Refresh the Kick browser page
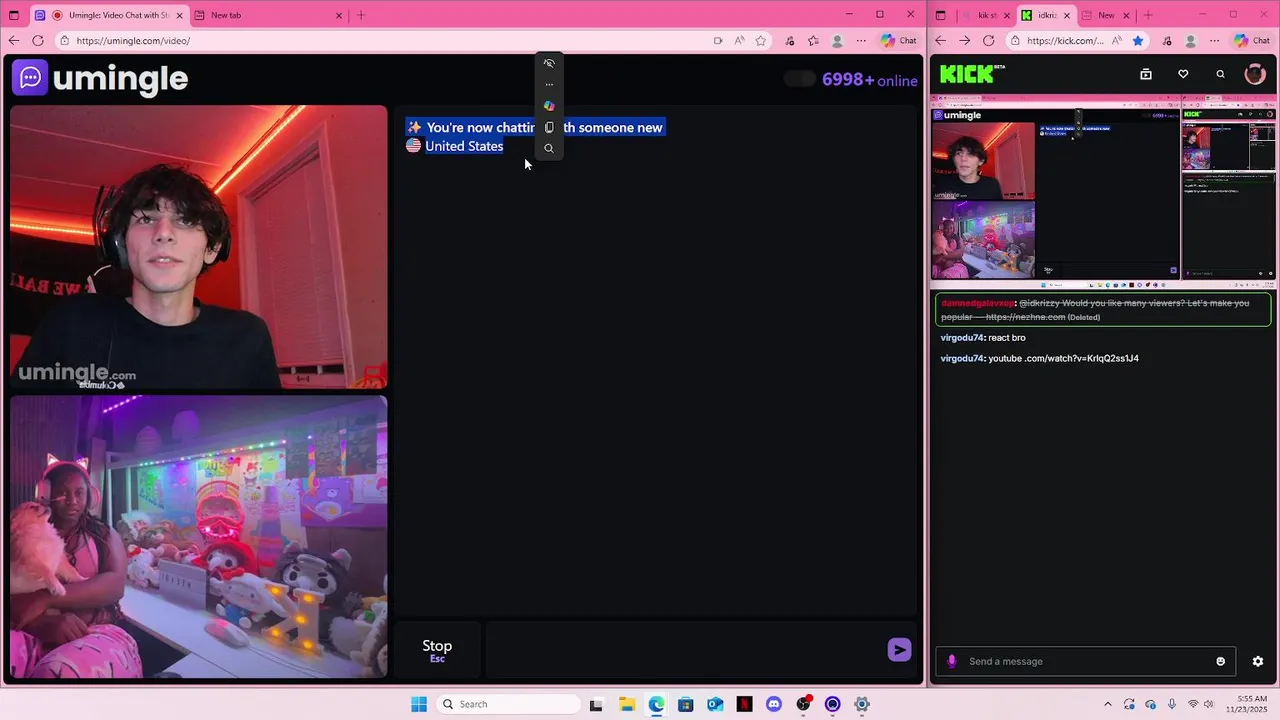The image size is (1280, 720). point(989,41)
